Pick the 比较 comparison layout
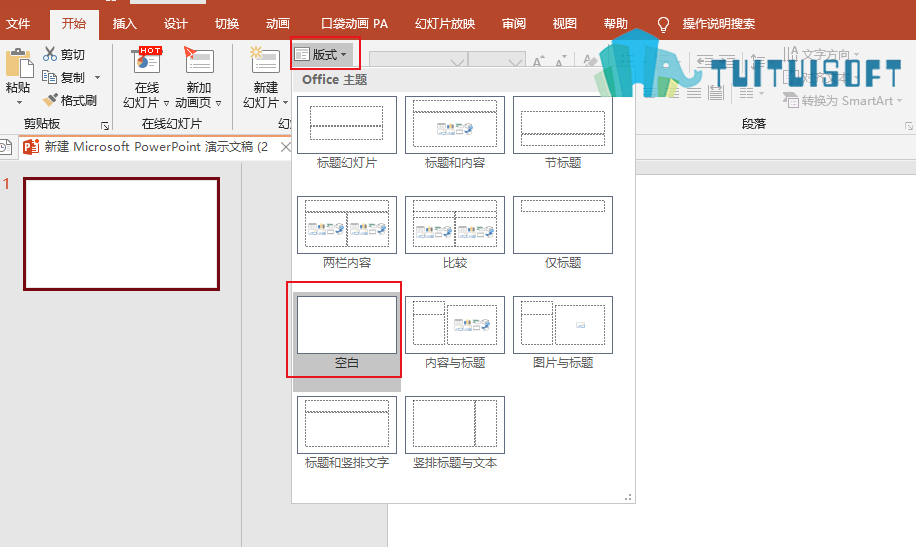916x547 pixels. coord(455,233)
